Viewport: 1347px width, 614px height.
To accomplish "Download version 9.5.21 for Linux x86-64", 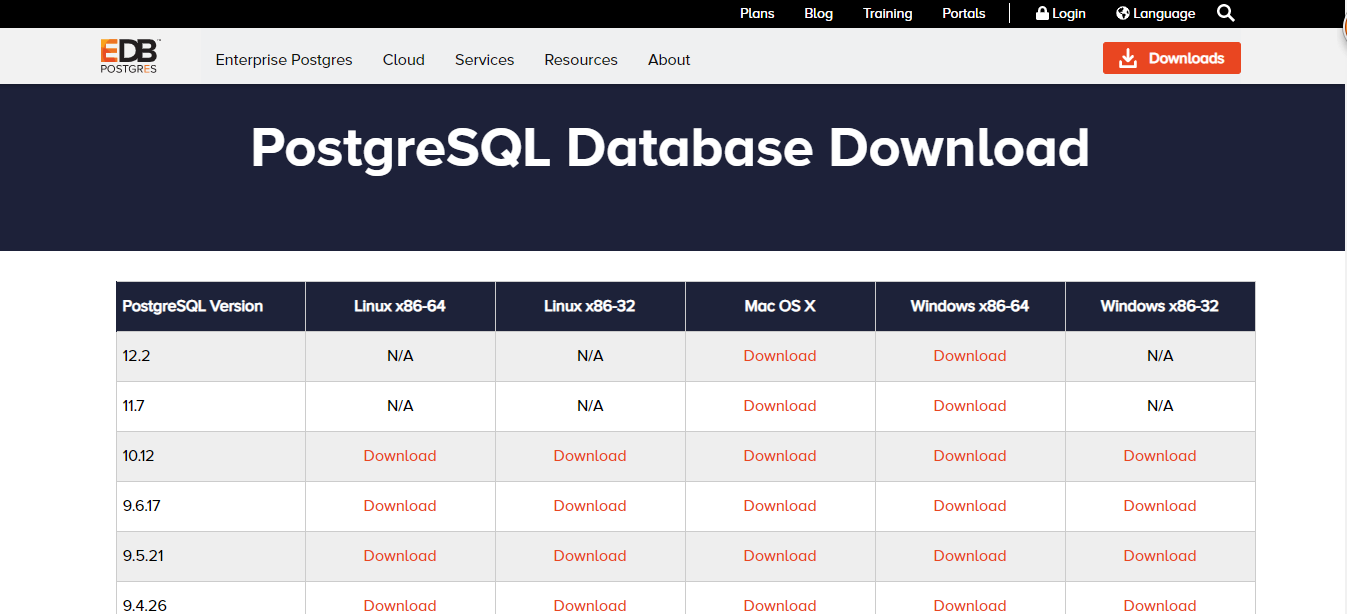I will point(400,556).
